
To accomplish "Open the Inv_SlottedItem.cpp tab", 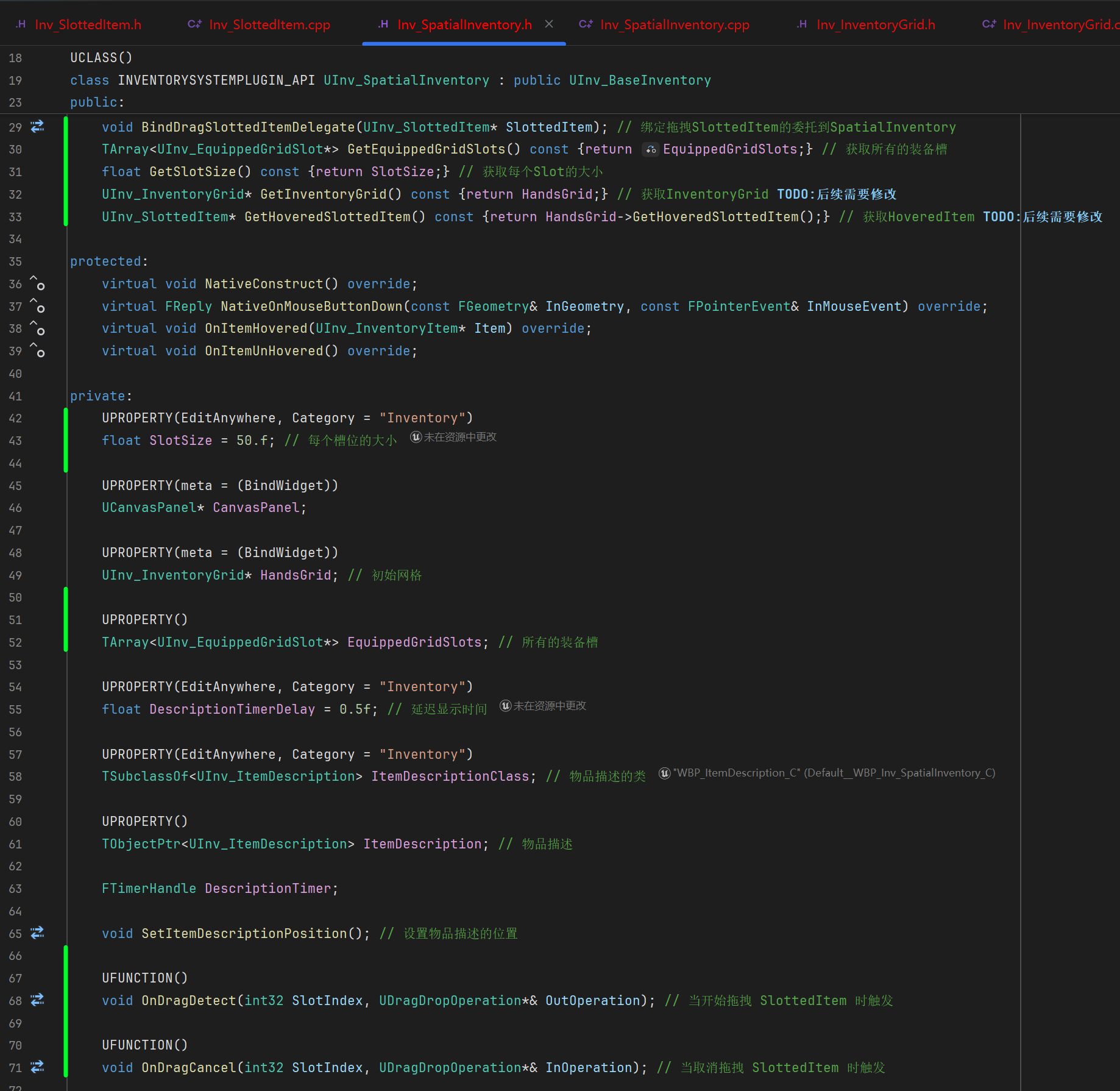I will coord(259,24).
